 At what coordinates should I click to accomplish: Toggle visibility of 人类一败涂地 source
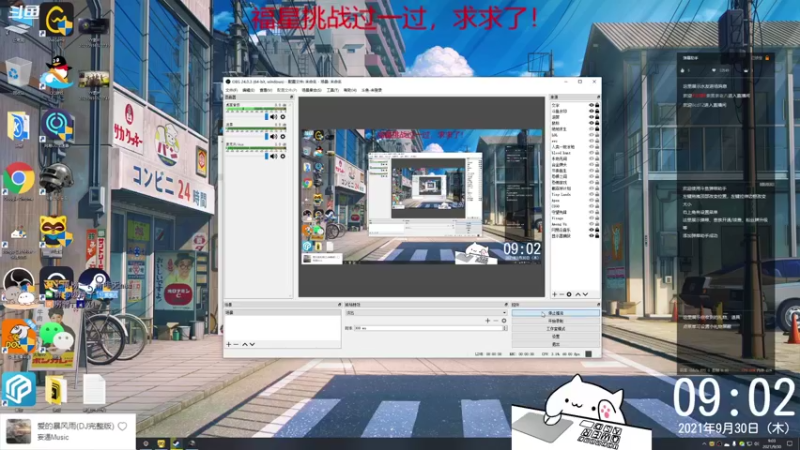point(591,147)
